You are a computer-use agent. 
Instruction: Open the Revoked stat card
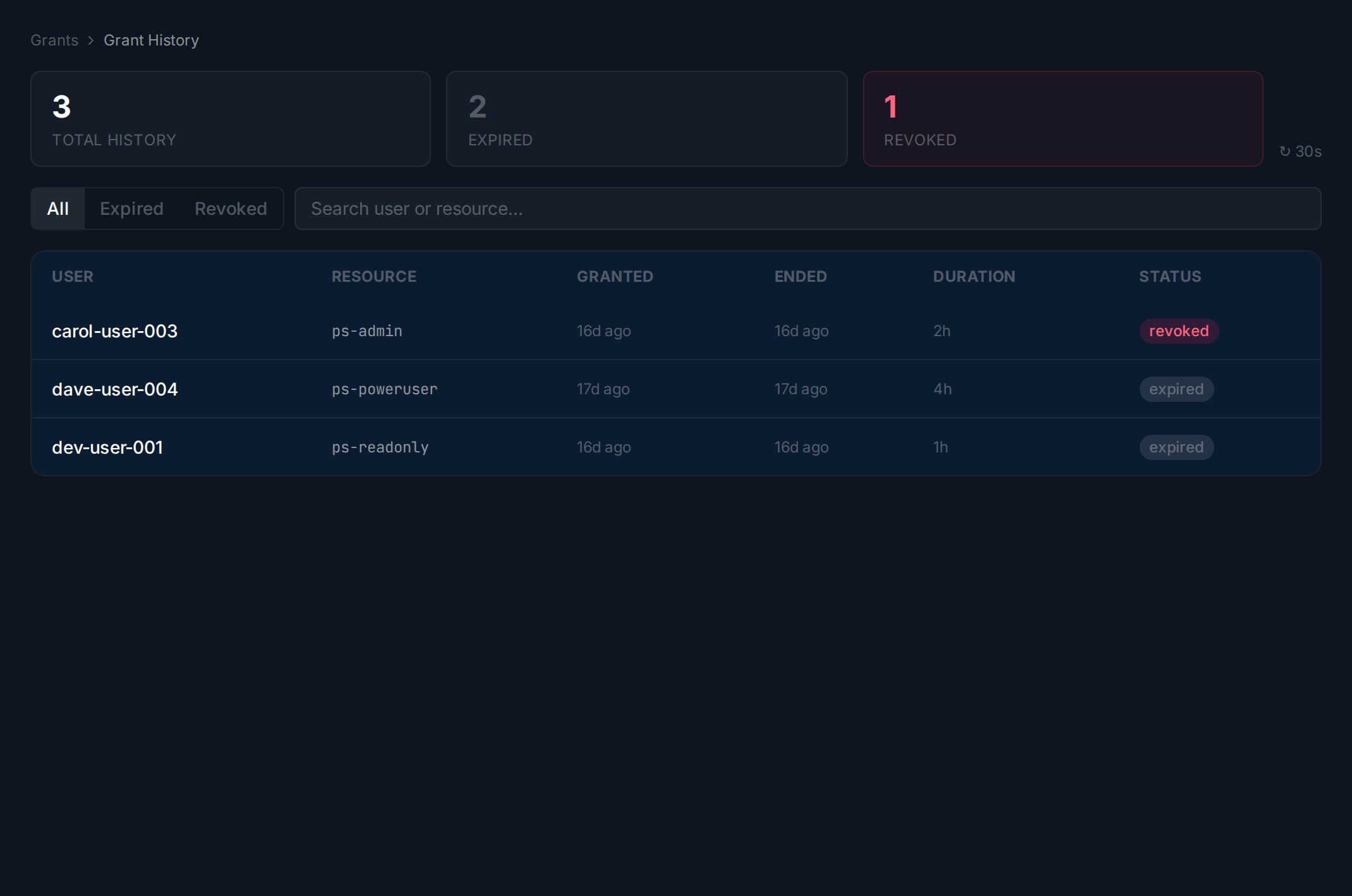click(1063, 119)
